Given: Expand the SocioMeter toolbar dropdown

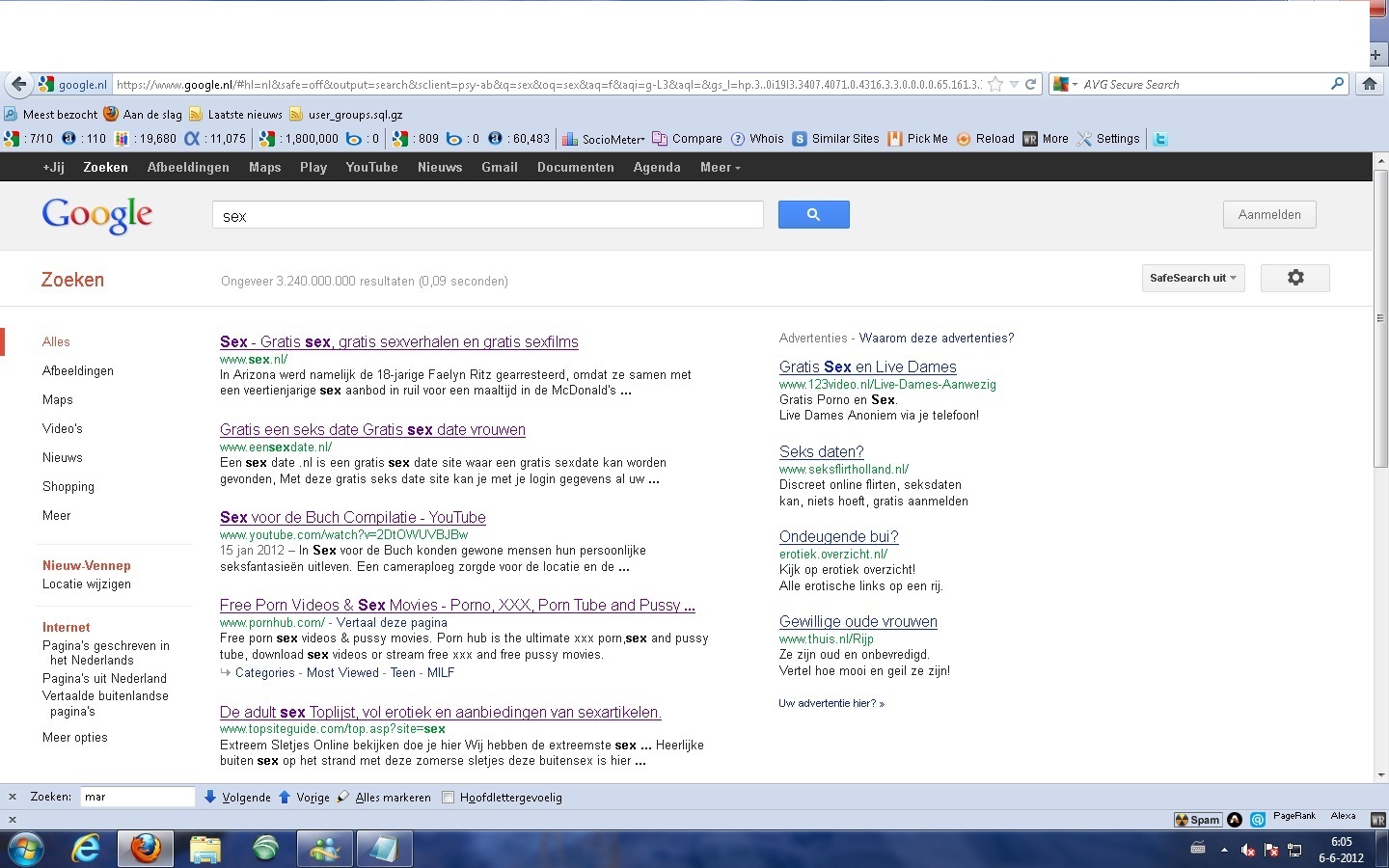Looking at the screenshot, I should [x=604, y=139].
